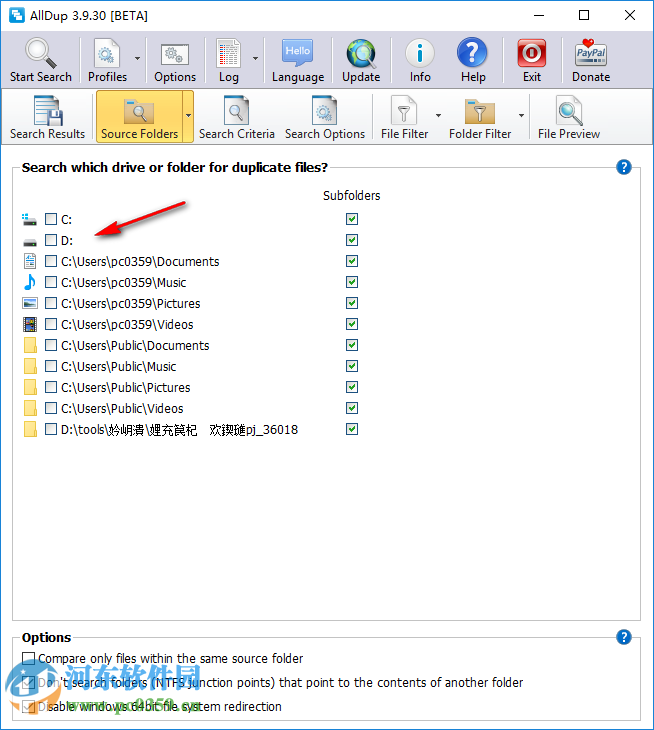
Task: Check C:\Users\pc0359\Videos folder checkbox
Action: pyautogui.click(x=51, y=324)
